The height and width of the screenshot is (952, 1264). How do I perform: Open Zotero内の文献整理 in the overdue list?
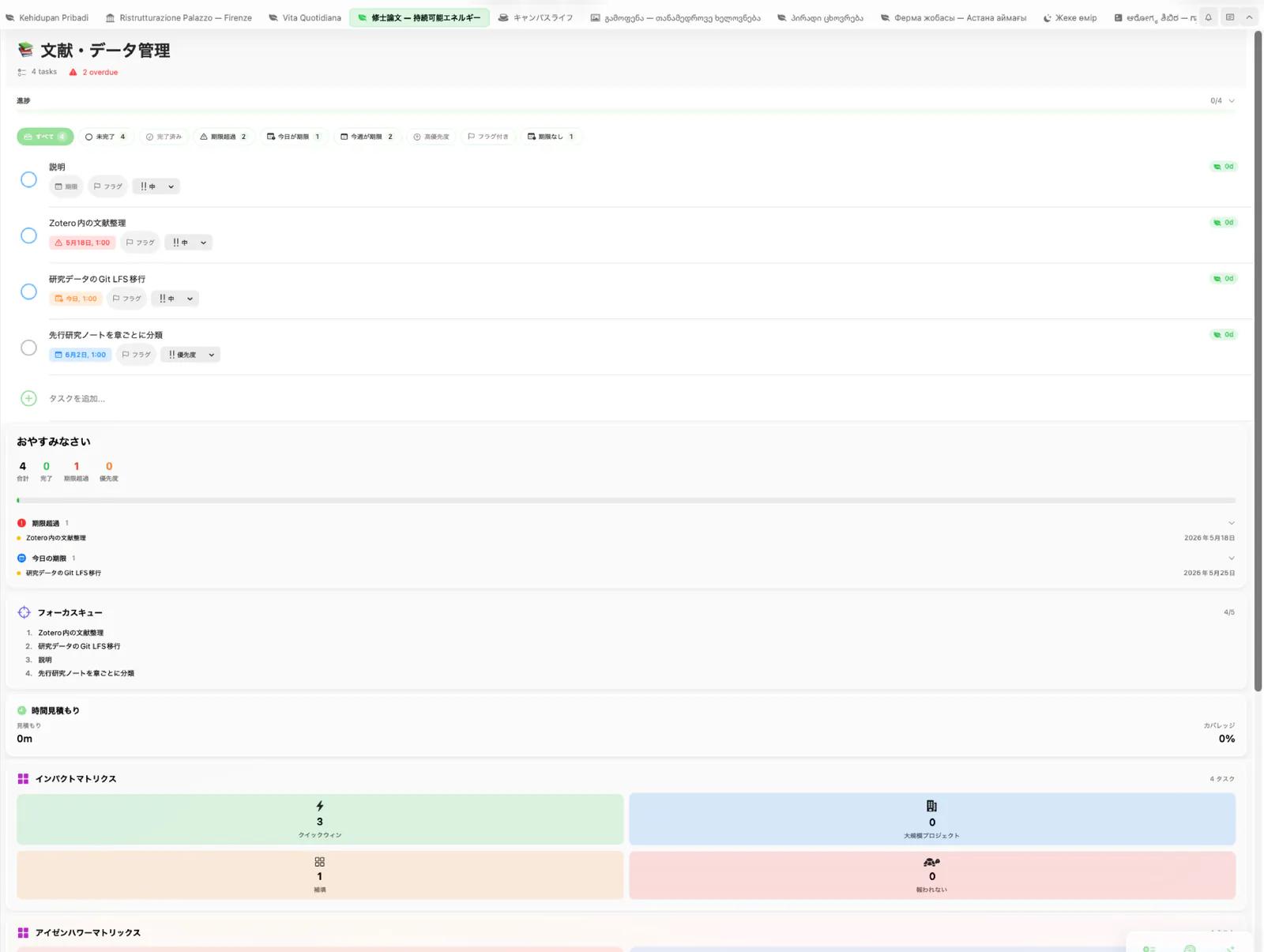coord(56,538)
